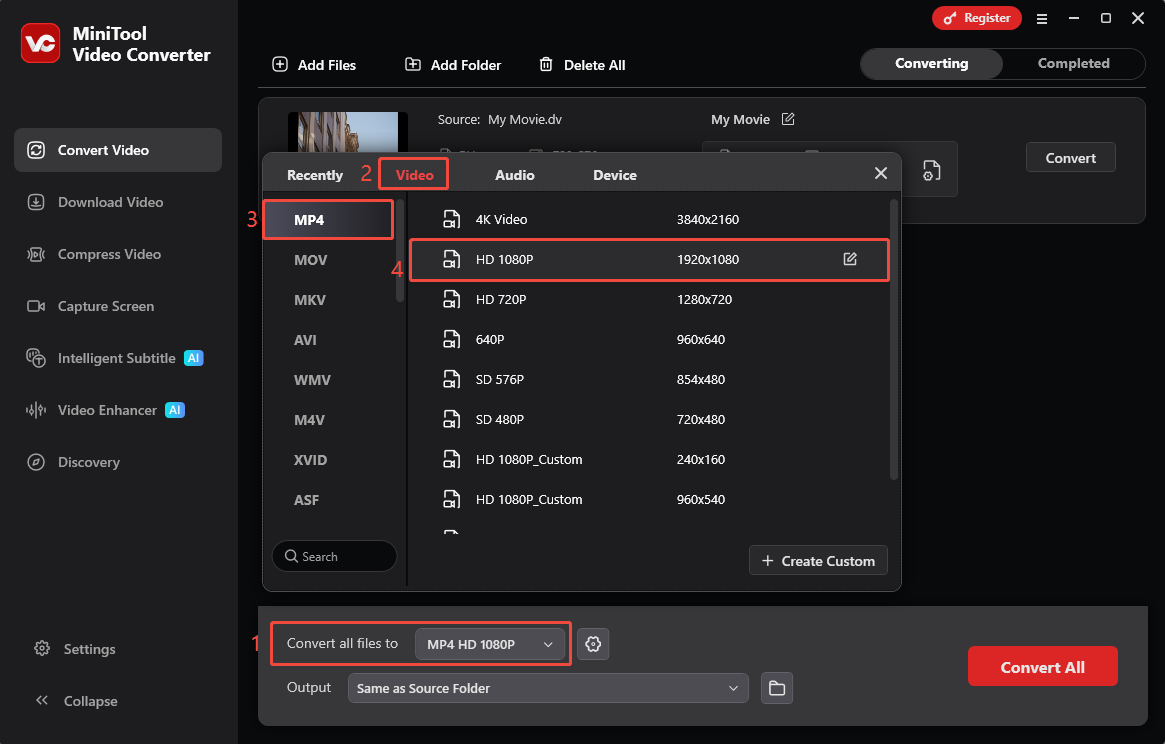The height and width of the screenshot is (744, 1165).
Task: Open output settings gear next to format dropdown
Action: click(x=593, y=644)
